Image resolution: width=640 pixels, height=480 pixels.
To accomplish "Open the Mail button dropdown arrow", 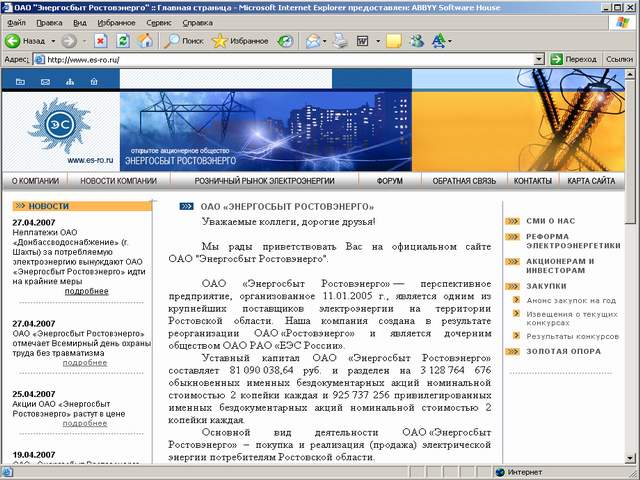I will pos(324,41).
